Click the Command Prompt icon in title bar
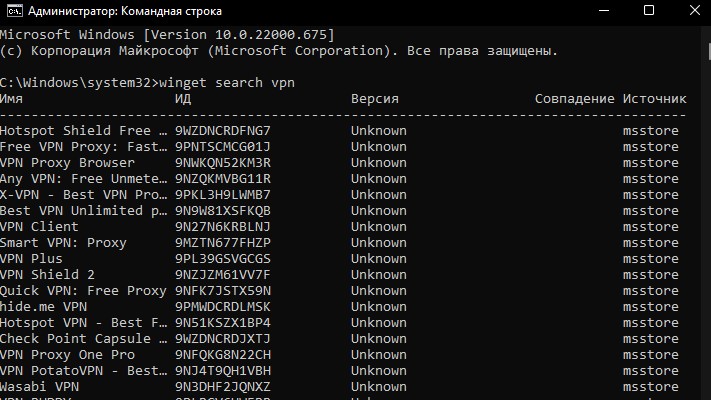 click(15, 10)
